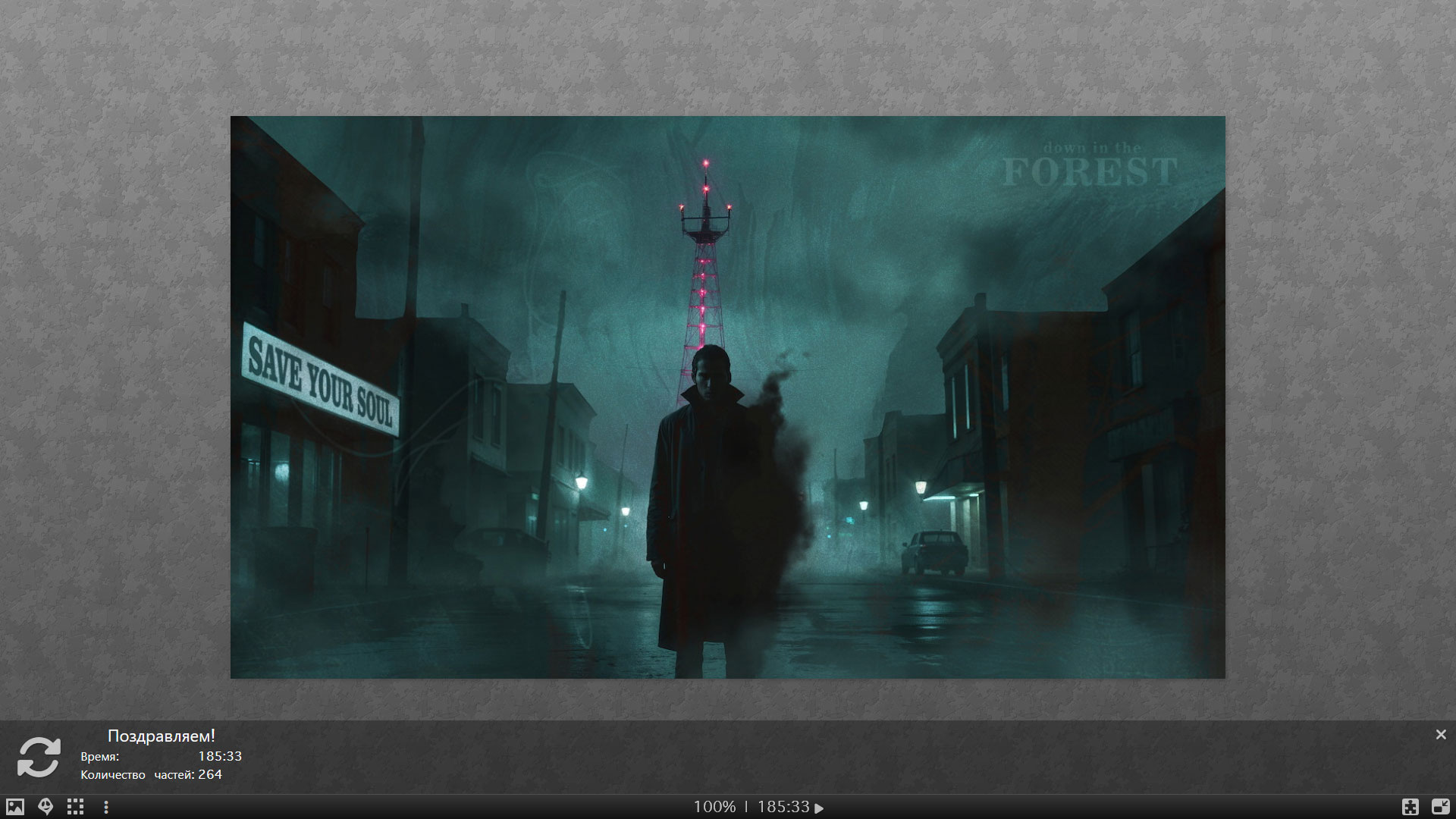The width and height of the screenshot is (1456, 819).
Task: Click the Количество частей 264 text
Action: (152, 774)
